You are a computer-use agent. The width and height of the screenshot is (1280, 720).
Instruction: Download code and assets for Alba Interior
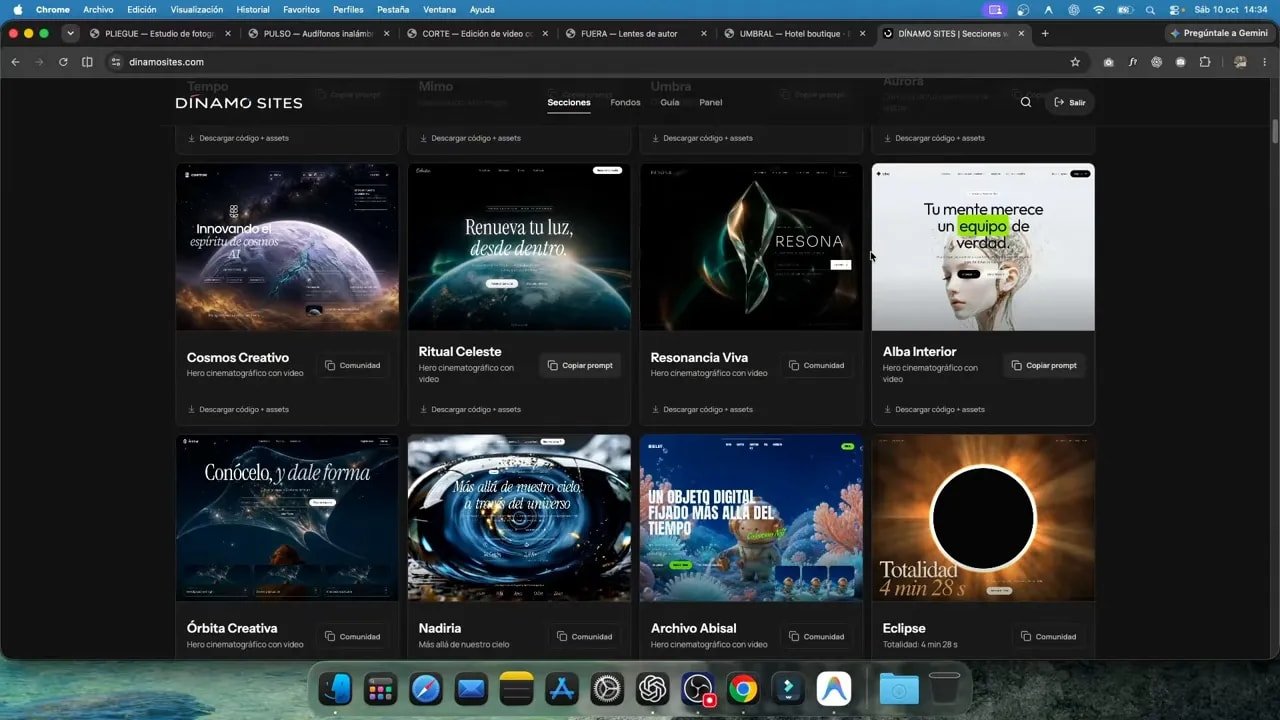coord(934,409)
